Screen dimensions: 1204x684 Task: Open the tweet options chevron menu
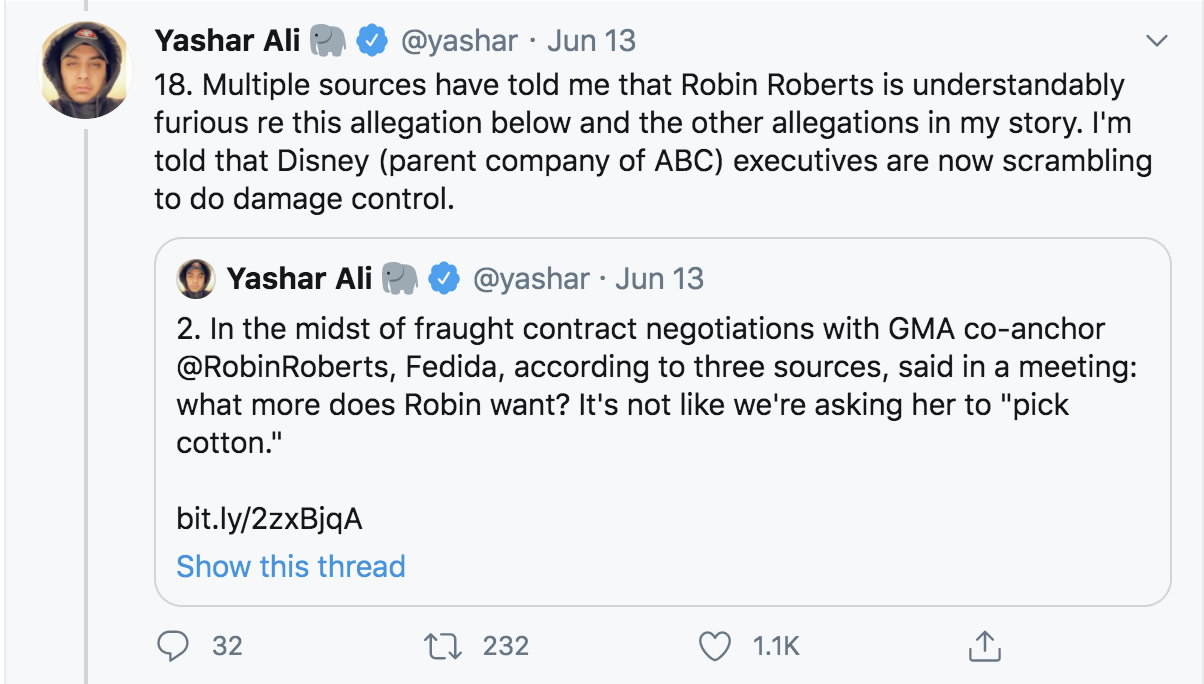pyautogui.click(x=1156, y=41)
